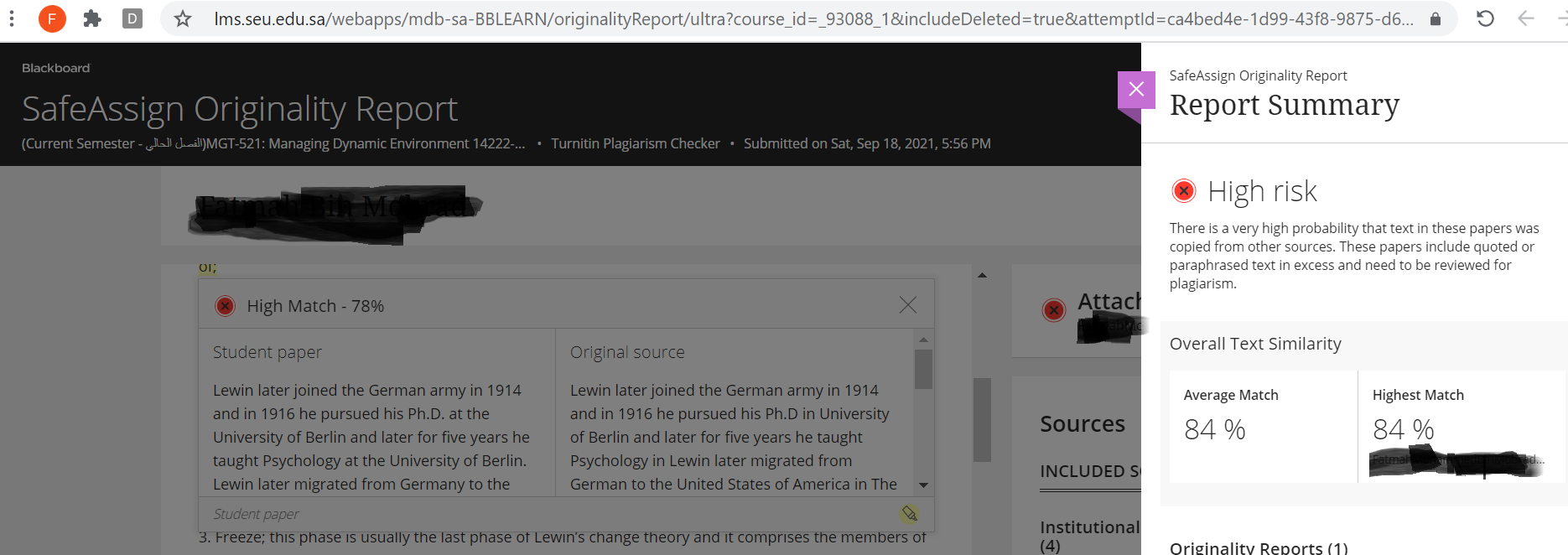Click the Report Summary heading
The height and width of the screenshot is (555, 1568).
tap(1285, 105)
